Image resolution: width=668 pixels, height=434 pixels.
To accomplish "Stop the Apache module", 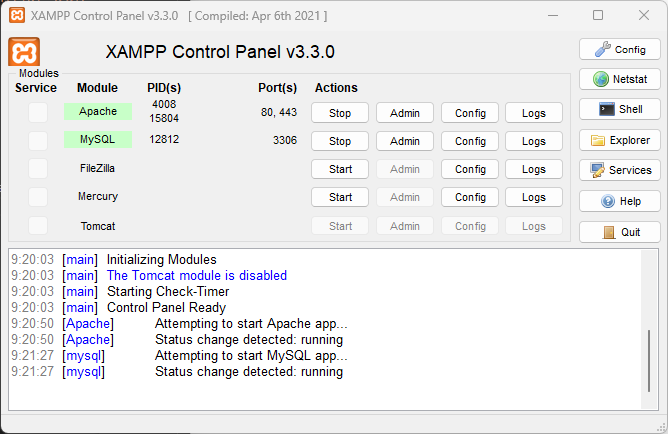I will tap(340, 113).
